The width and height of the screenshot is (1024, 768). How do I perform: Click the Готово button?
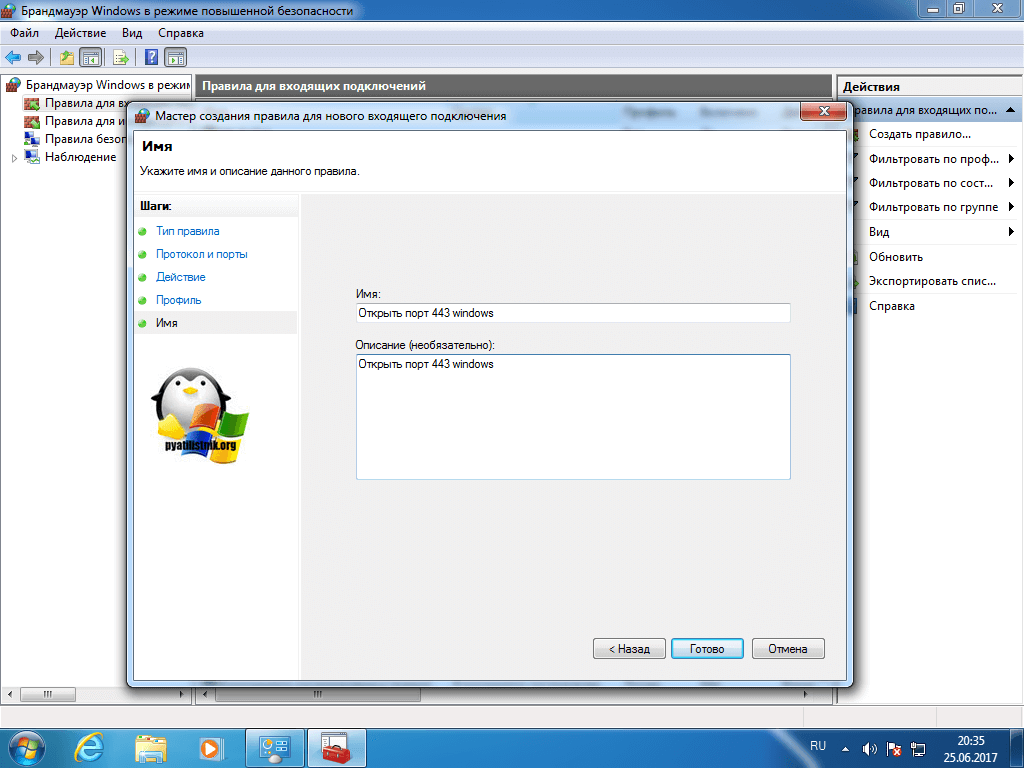[706, 649]
